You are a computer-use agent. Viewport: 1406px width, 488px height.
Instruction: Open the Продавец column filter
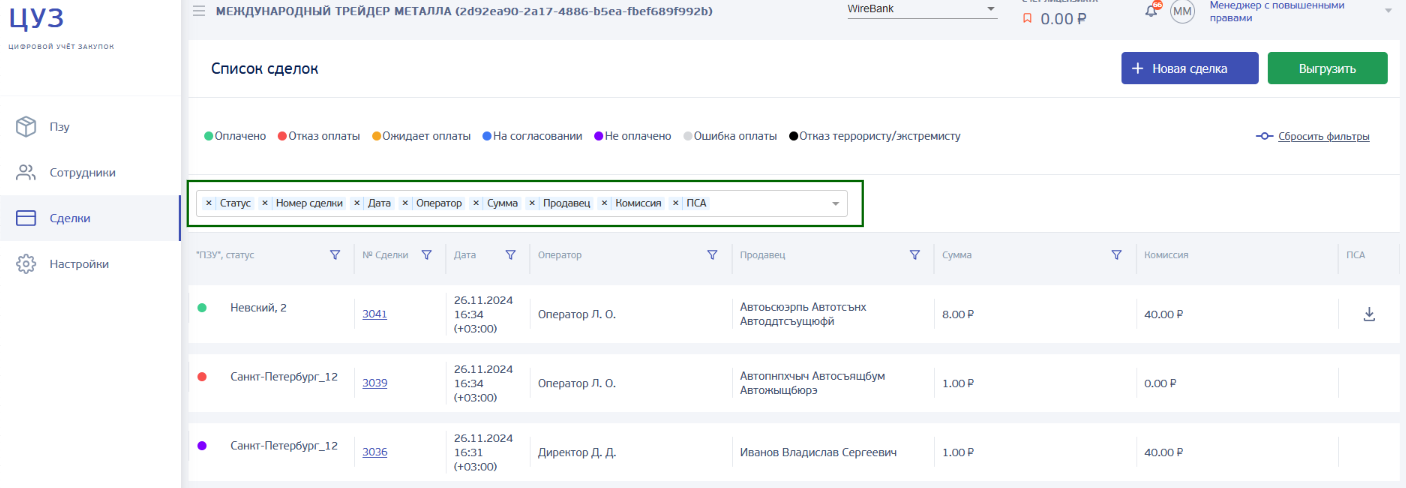click(x=915, y=255)
